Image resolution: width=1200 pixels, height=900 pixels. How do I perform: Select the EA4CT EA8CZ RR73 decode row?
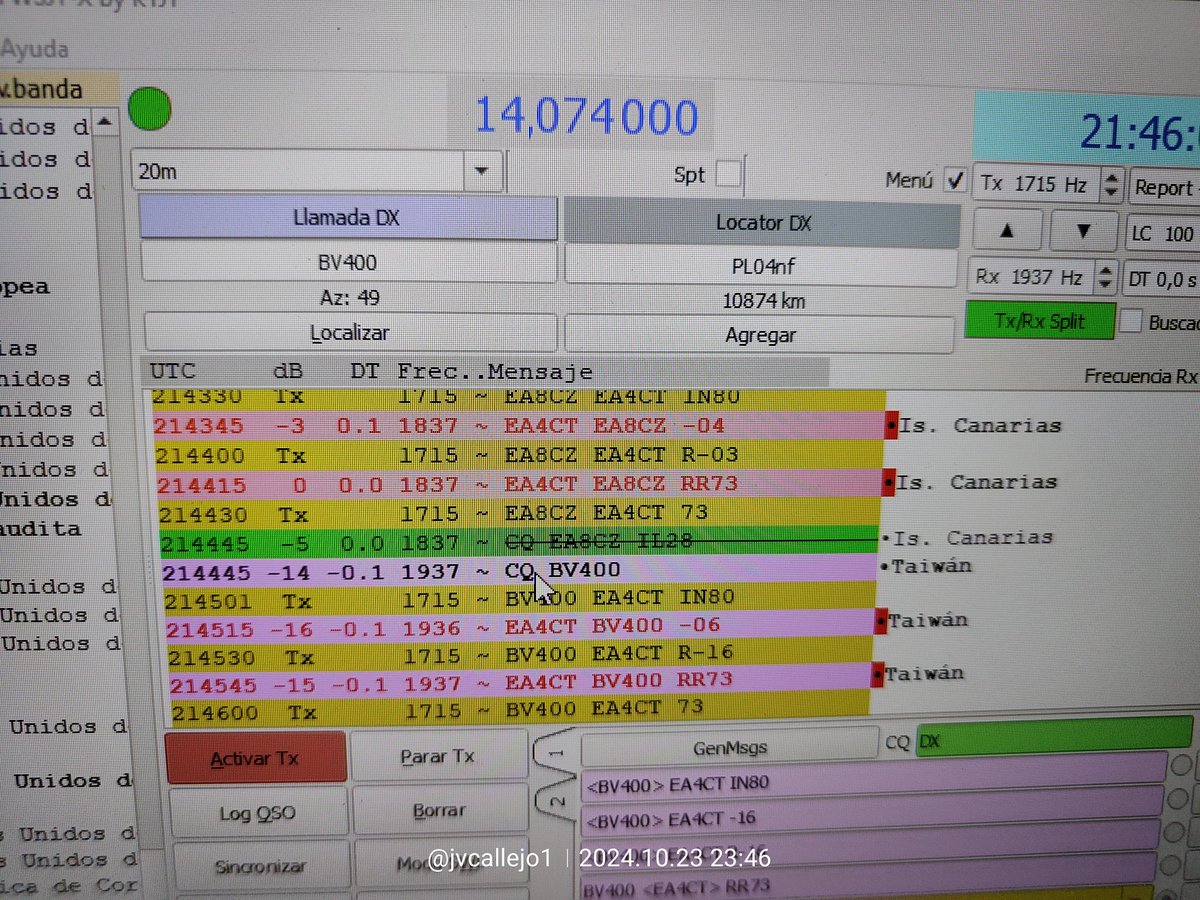[518, 483]
